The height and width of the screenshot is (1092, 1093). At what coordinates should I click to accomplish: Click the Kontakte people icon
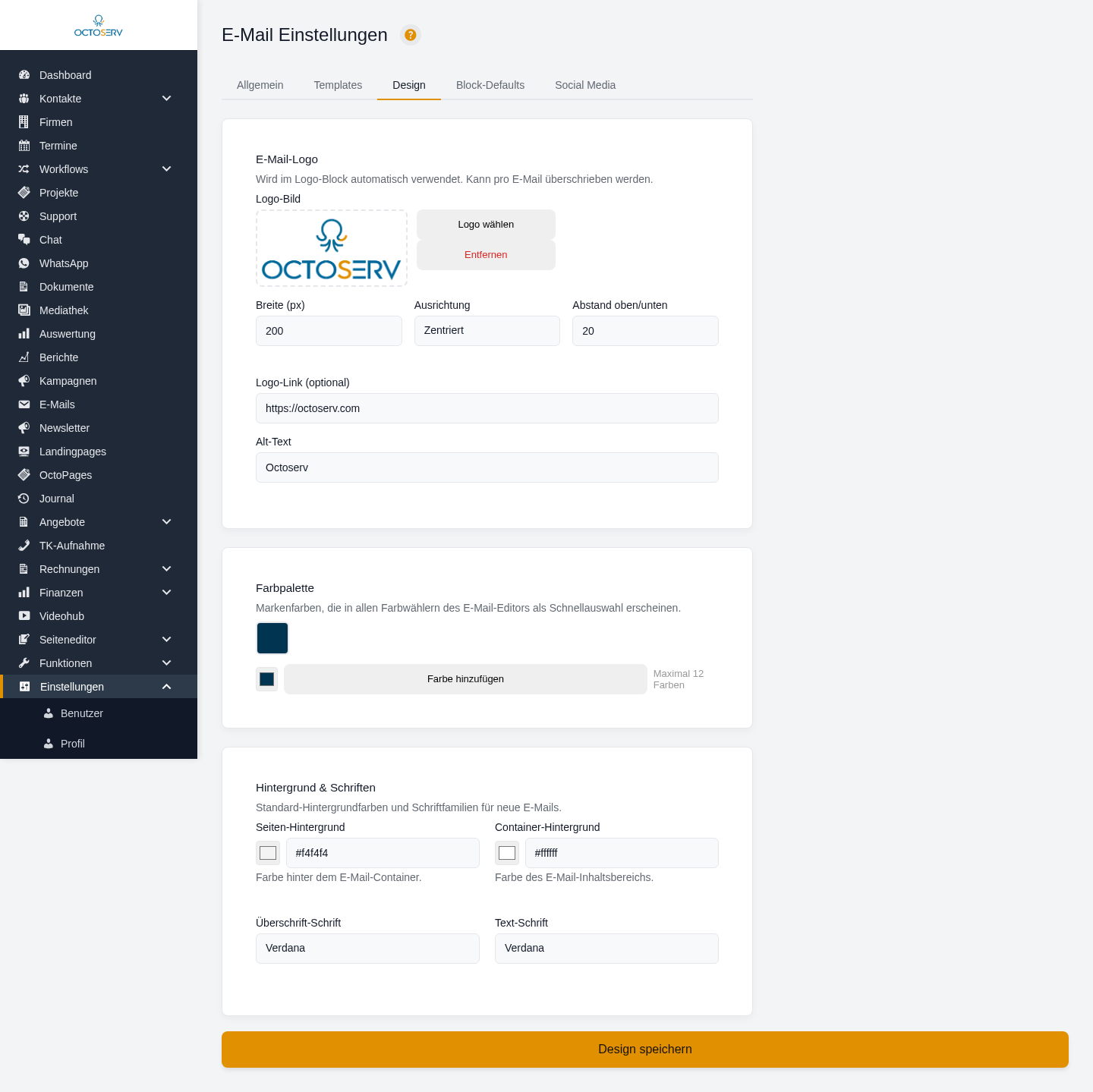point(24,99)
